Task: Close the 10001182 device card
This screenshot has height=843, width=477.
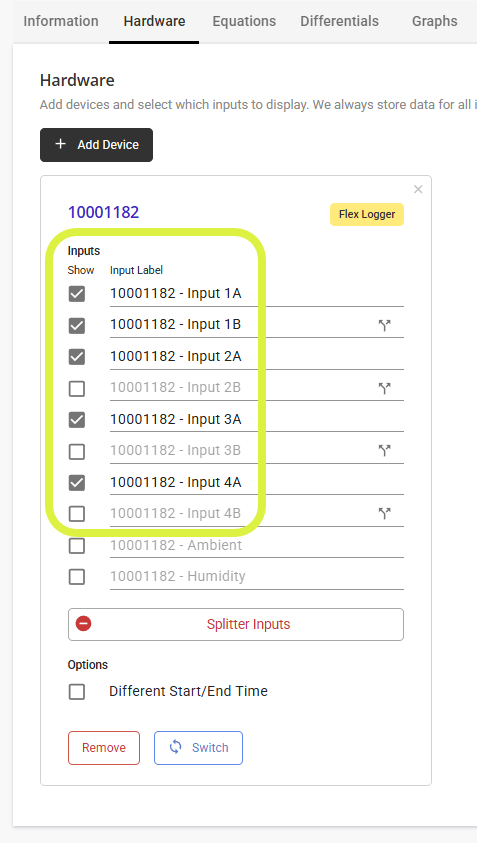Action: tap(418, 189)
